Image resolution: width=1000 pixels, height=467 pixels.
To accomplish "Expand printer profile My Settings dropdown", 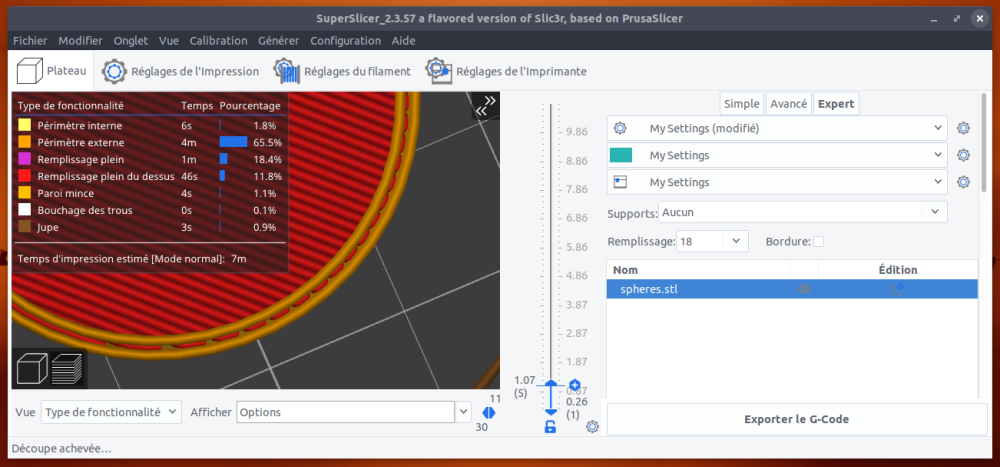I will 938,182.
